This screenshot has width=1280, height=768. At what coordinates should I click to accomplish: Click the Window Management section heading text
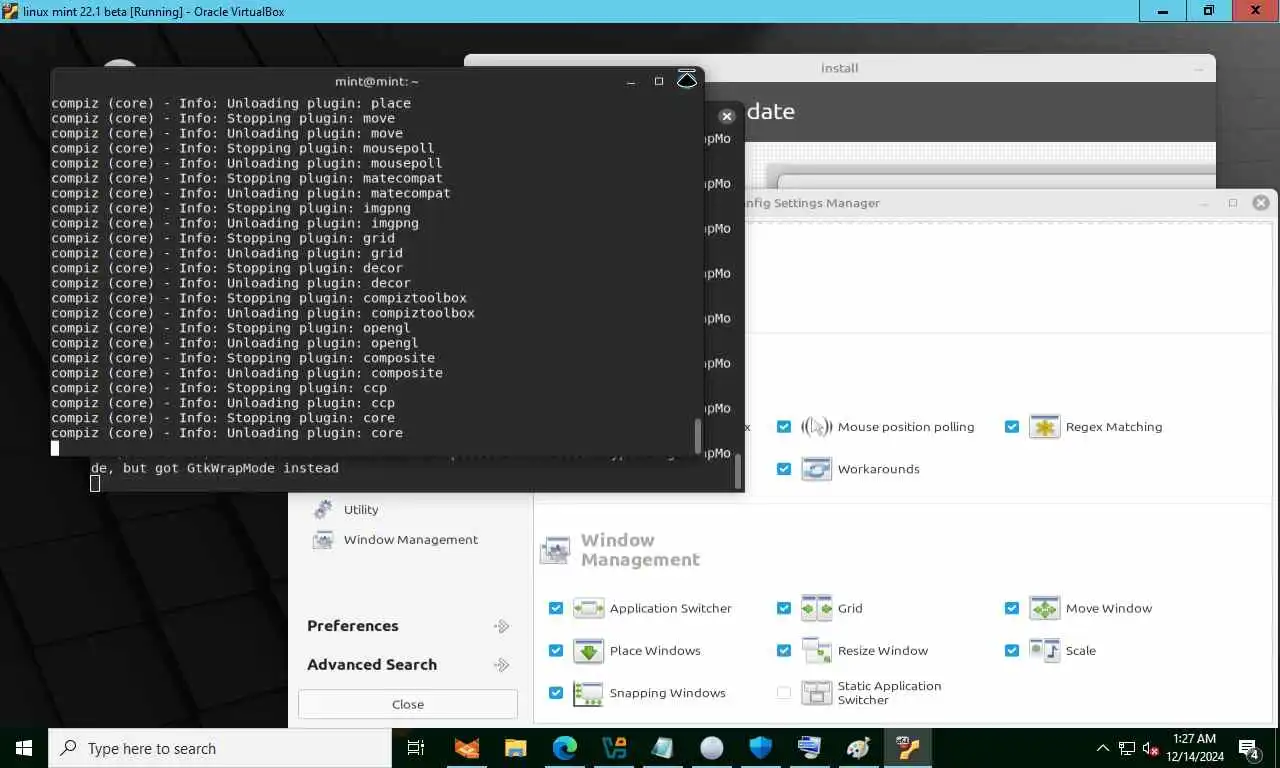point(640,550)
